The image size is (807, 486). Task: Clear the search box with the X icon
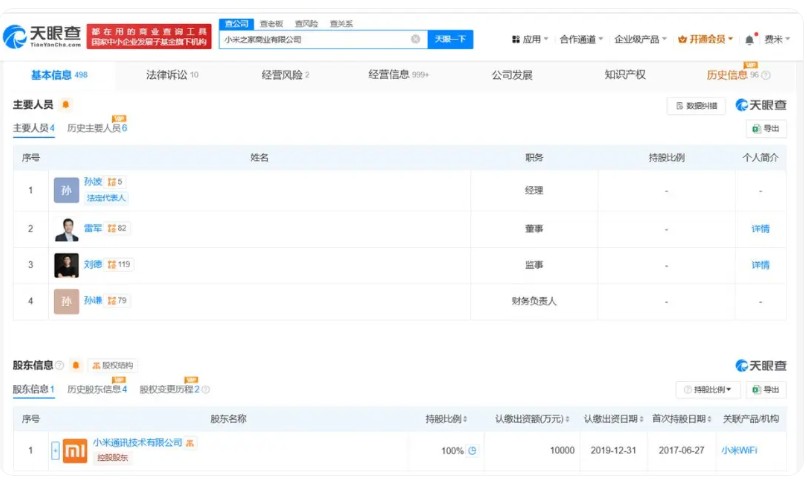[x=415, y=39]
